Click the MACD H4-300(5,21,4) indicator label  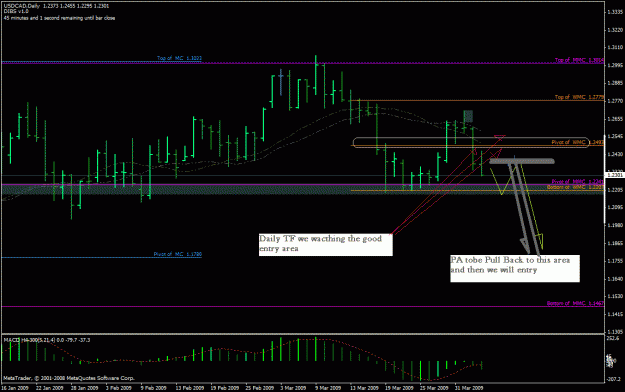pyautogui.click(x=47, y=340)
